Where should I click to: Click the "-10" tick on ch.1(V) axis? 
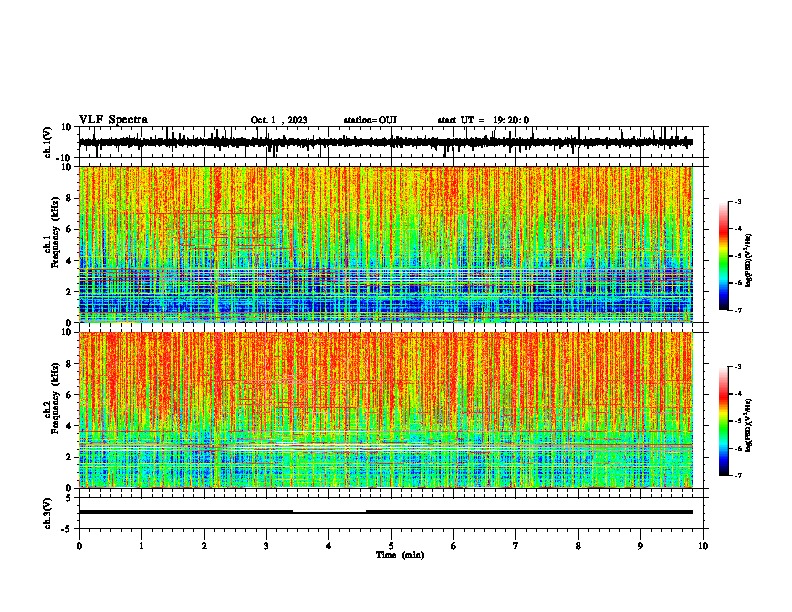pyautogui.click(x=65, y=158)
